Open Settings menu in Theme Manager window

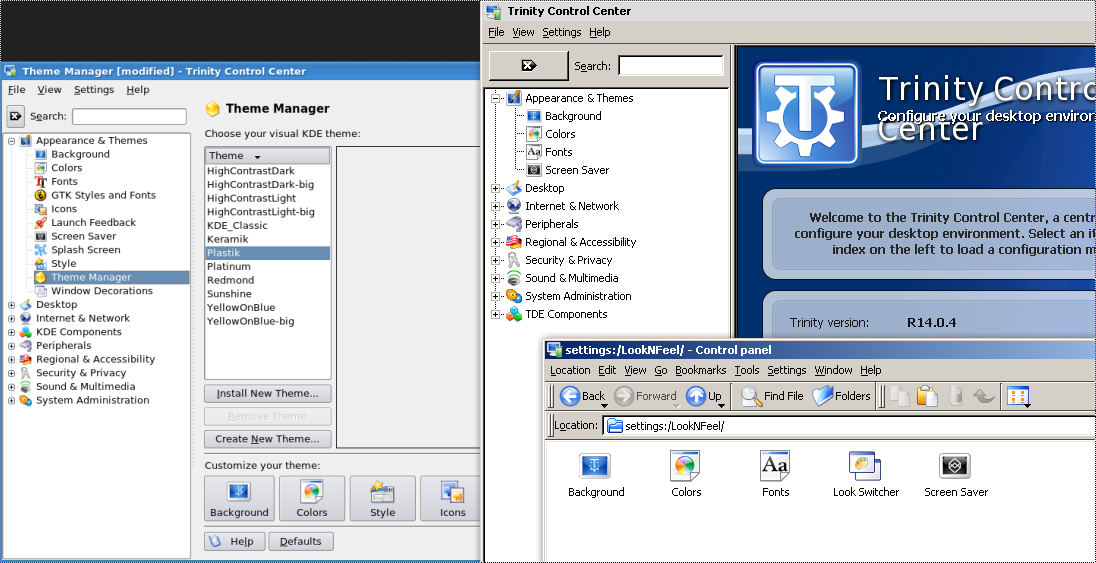[x=94, y=90]
